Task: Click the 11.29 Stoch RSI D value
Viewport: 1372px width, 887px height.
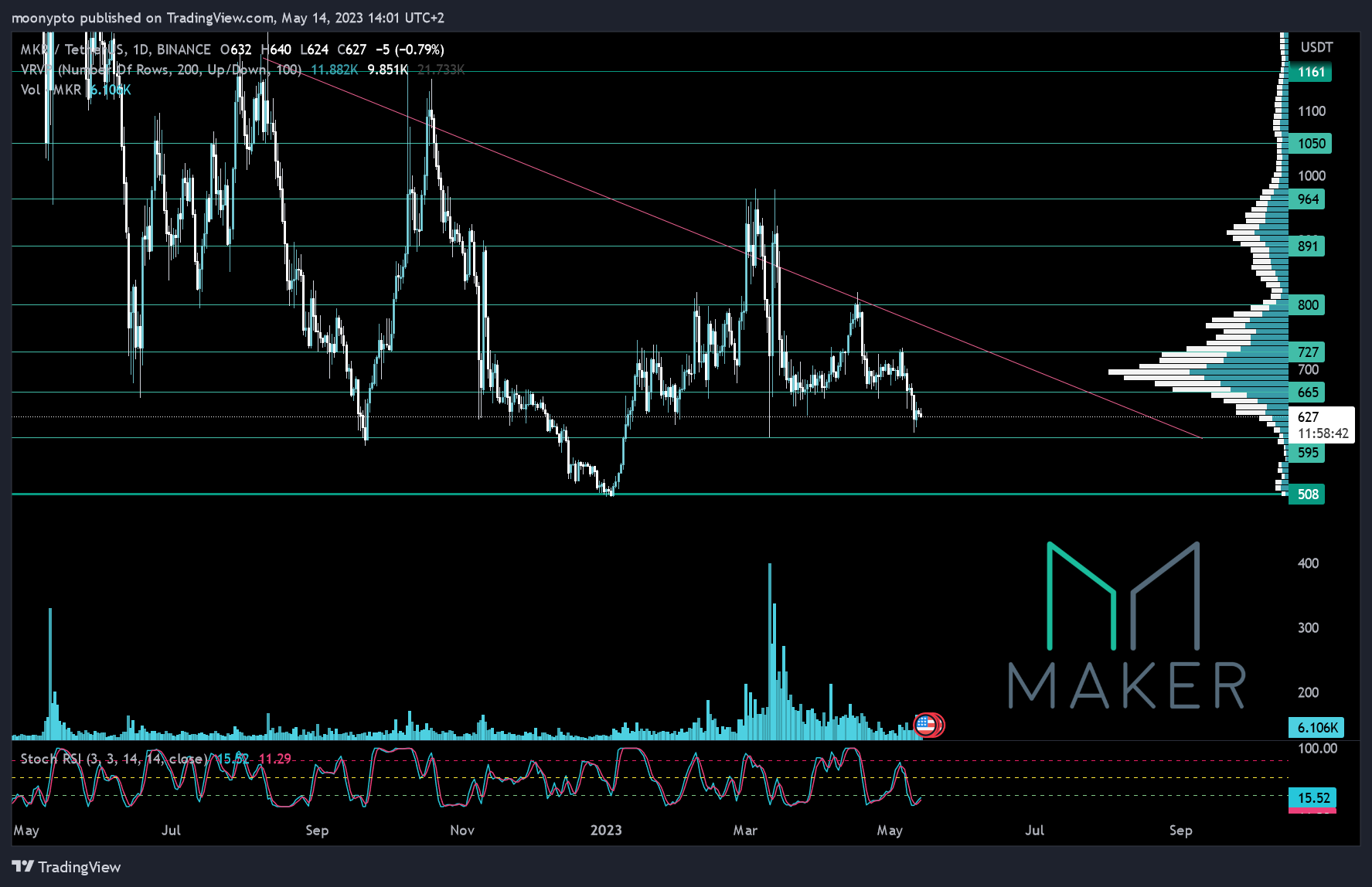Action: pos(274,759)
